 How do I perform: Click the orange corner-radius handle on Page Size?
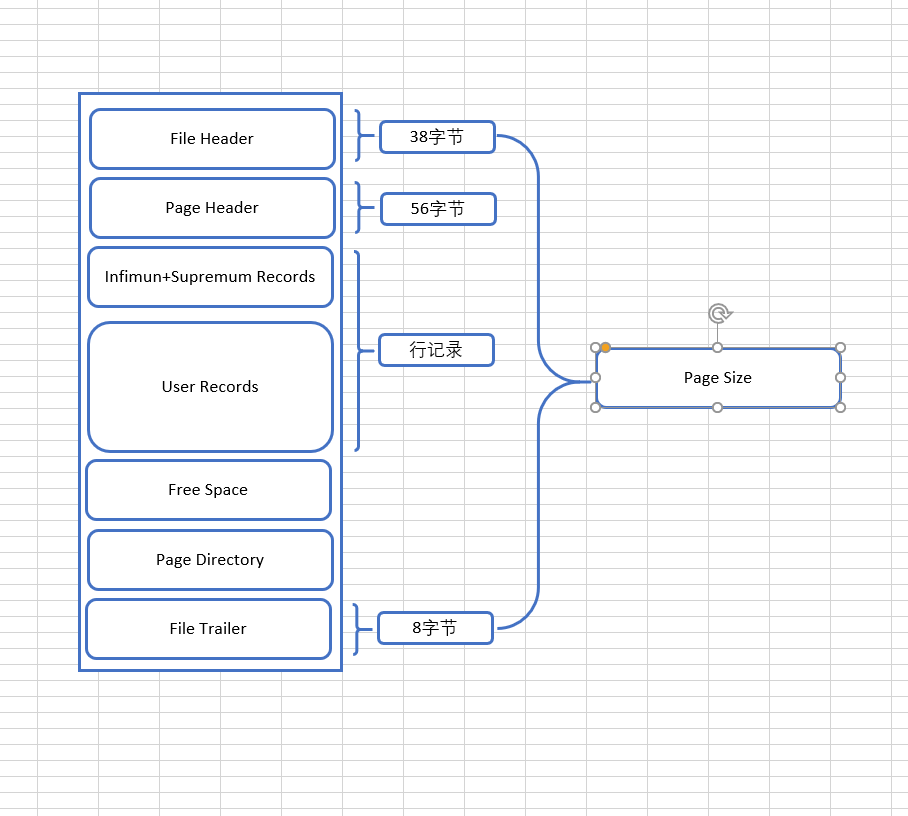tap(605, 347)
